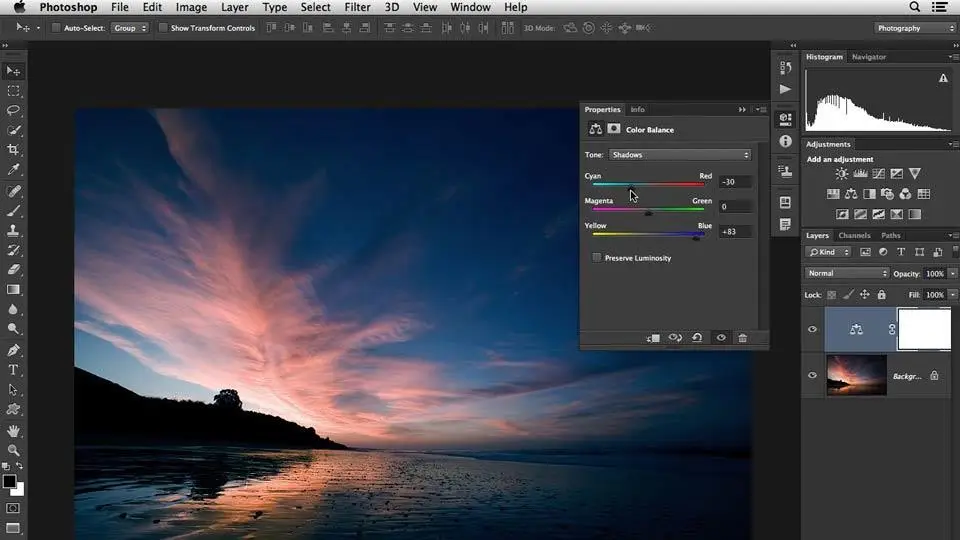Enable Preserve Luminosity checkbox
Image resolution: width=960 pixels, height=540 pixels.
(597, 258)
